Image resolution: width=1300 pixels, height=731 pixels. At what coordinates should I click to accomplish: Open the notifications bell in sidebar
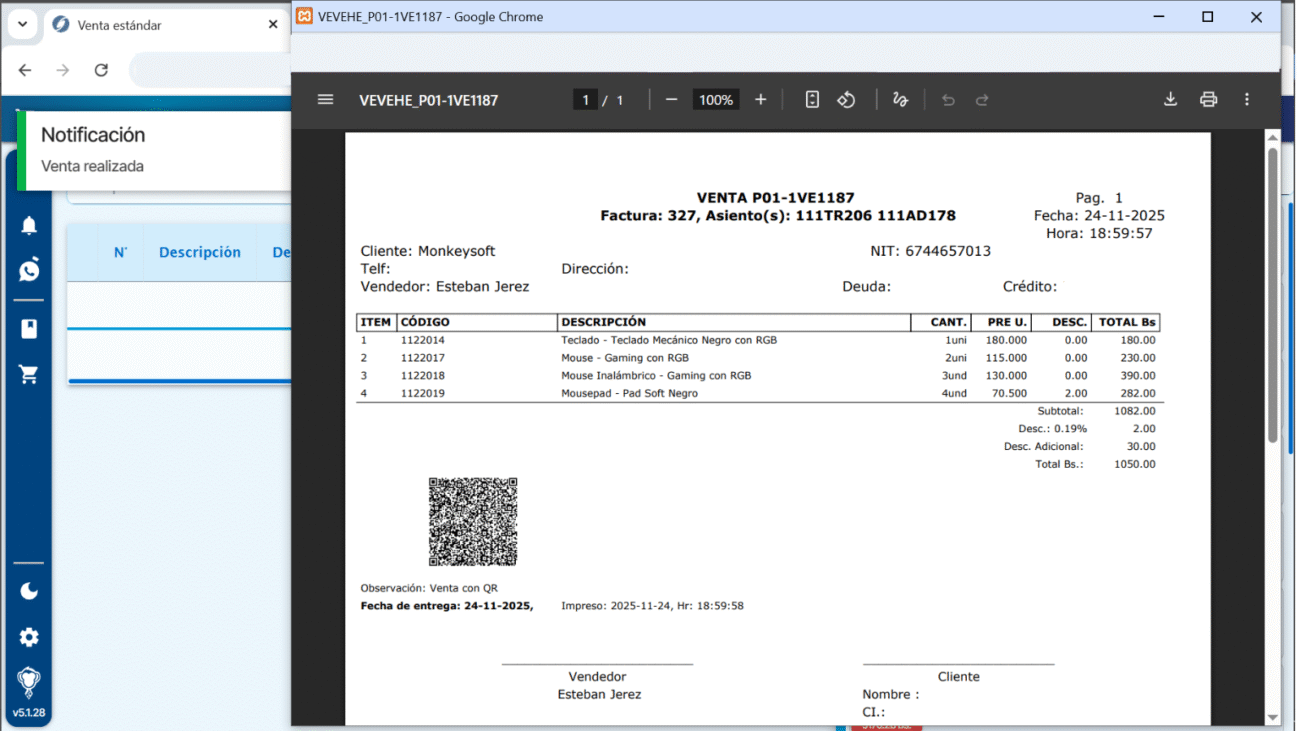[29, 226]
